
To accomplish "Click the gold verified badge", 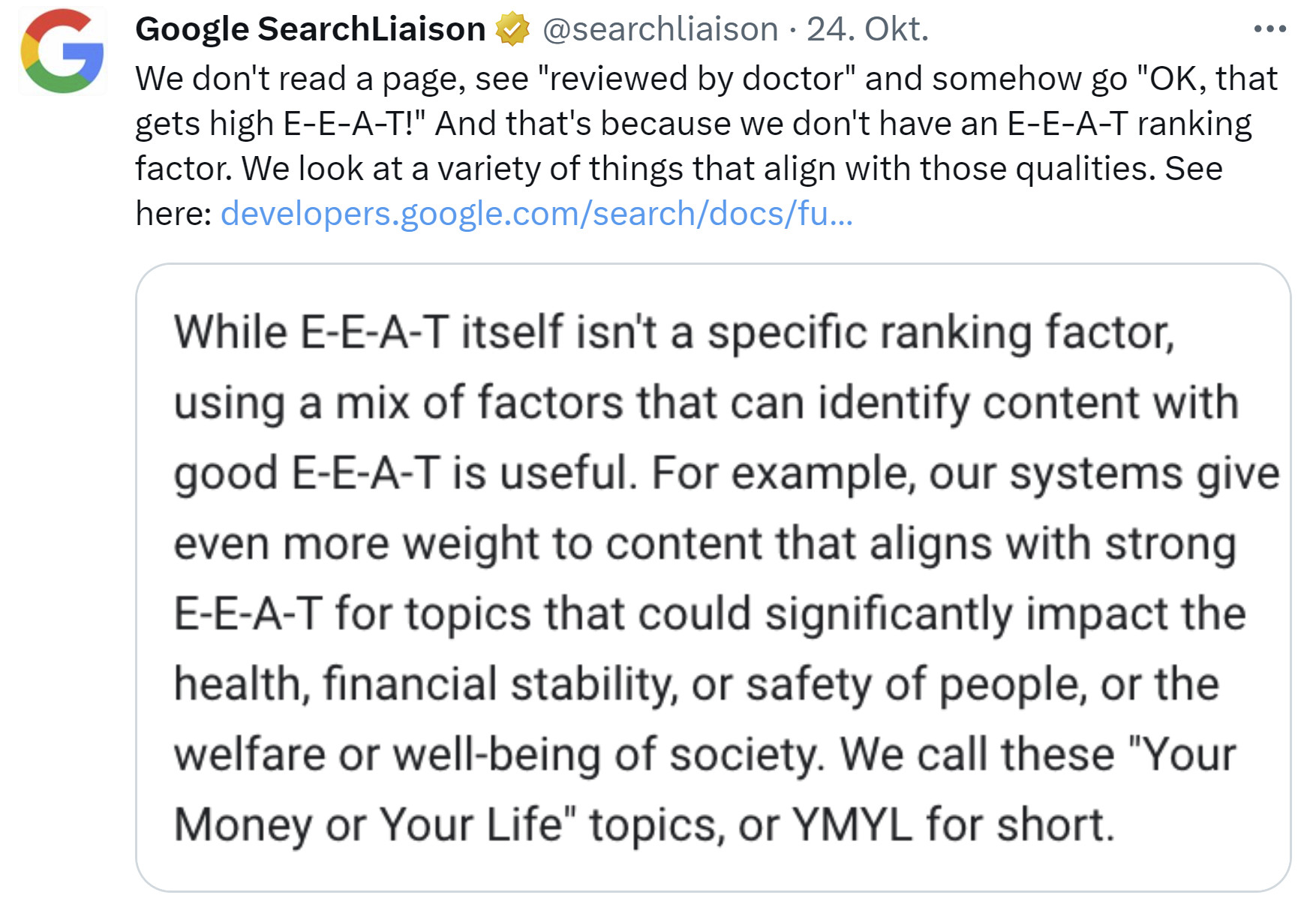I will point(512,29).
